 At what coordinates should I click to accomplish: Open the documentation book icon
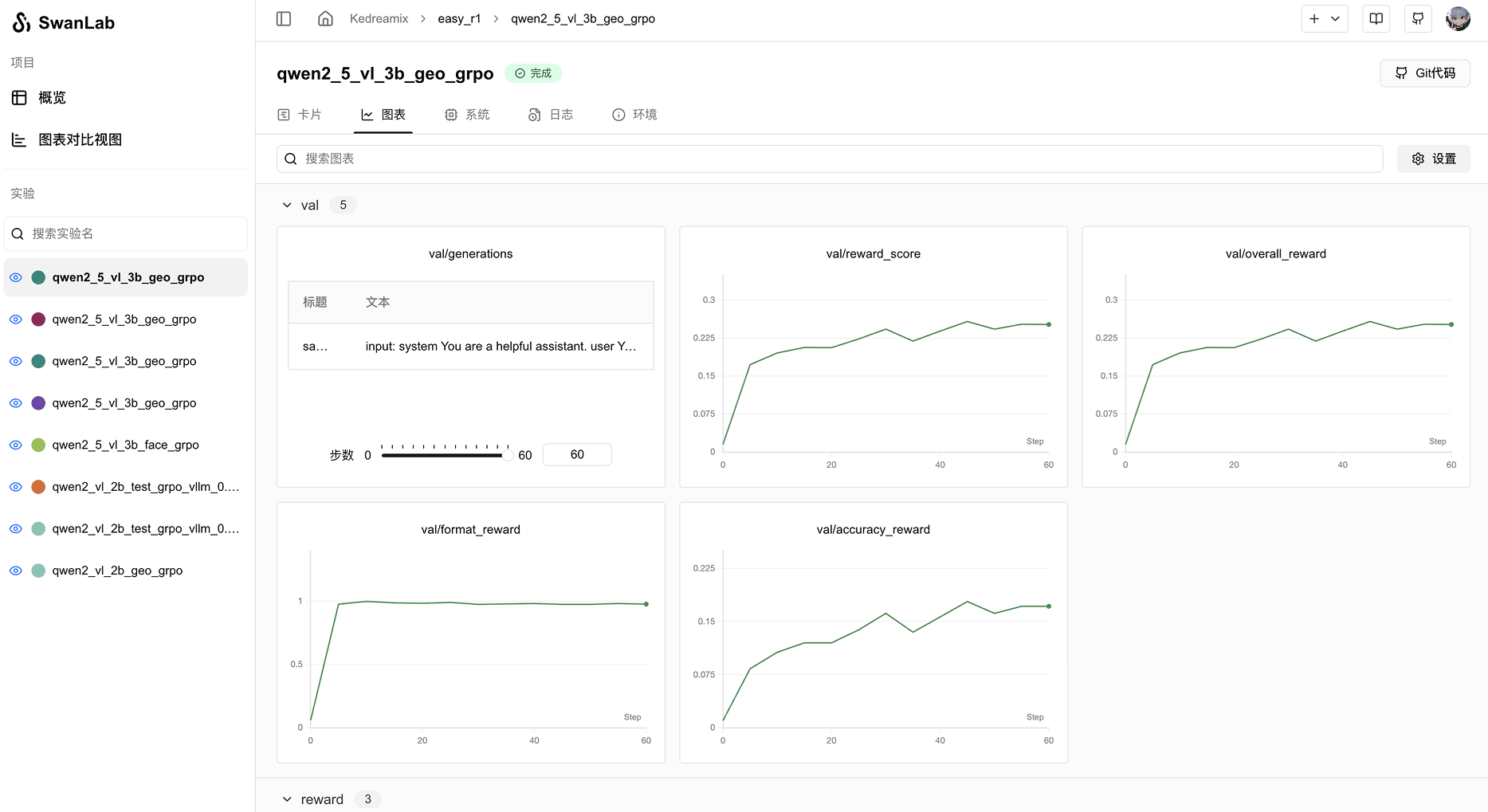pos(1376,18)
